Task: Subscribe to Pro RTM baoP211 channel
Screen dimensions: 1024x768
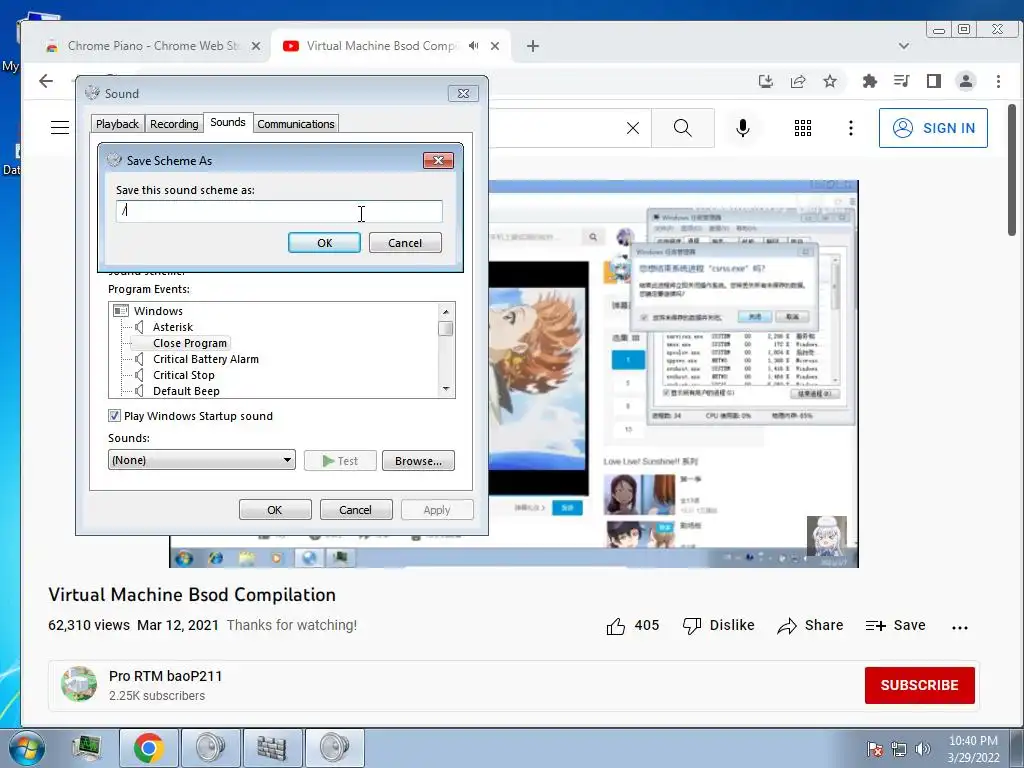Action: click(x=919, y=685)
